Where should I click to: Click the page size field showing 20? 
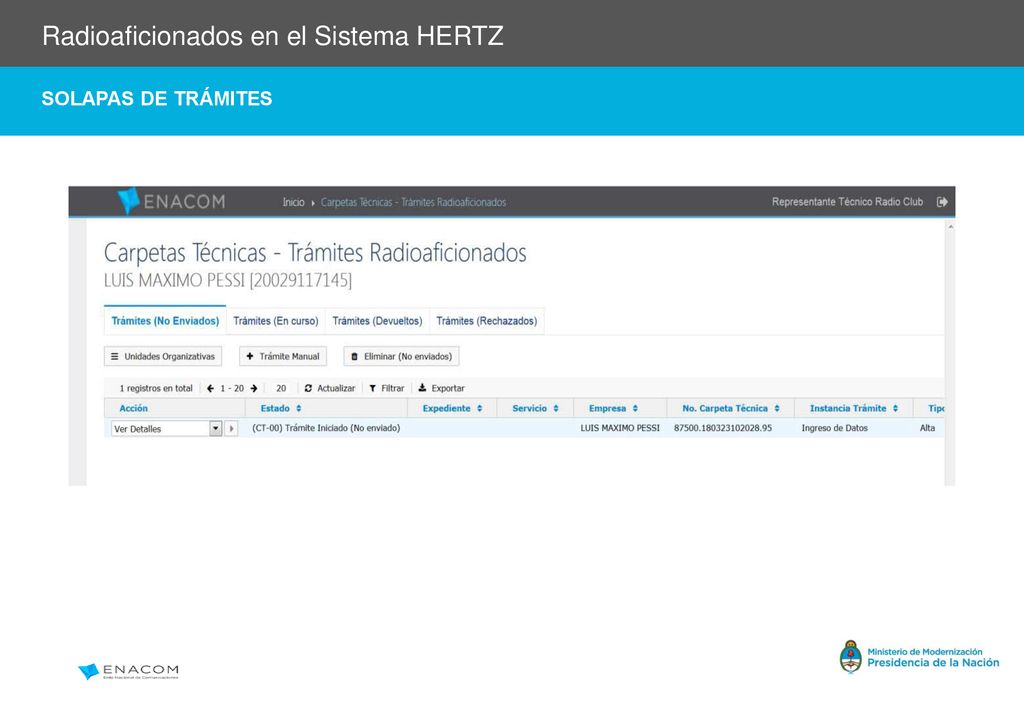(281, 388)
